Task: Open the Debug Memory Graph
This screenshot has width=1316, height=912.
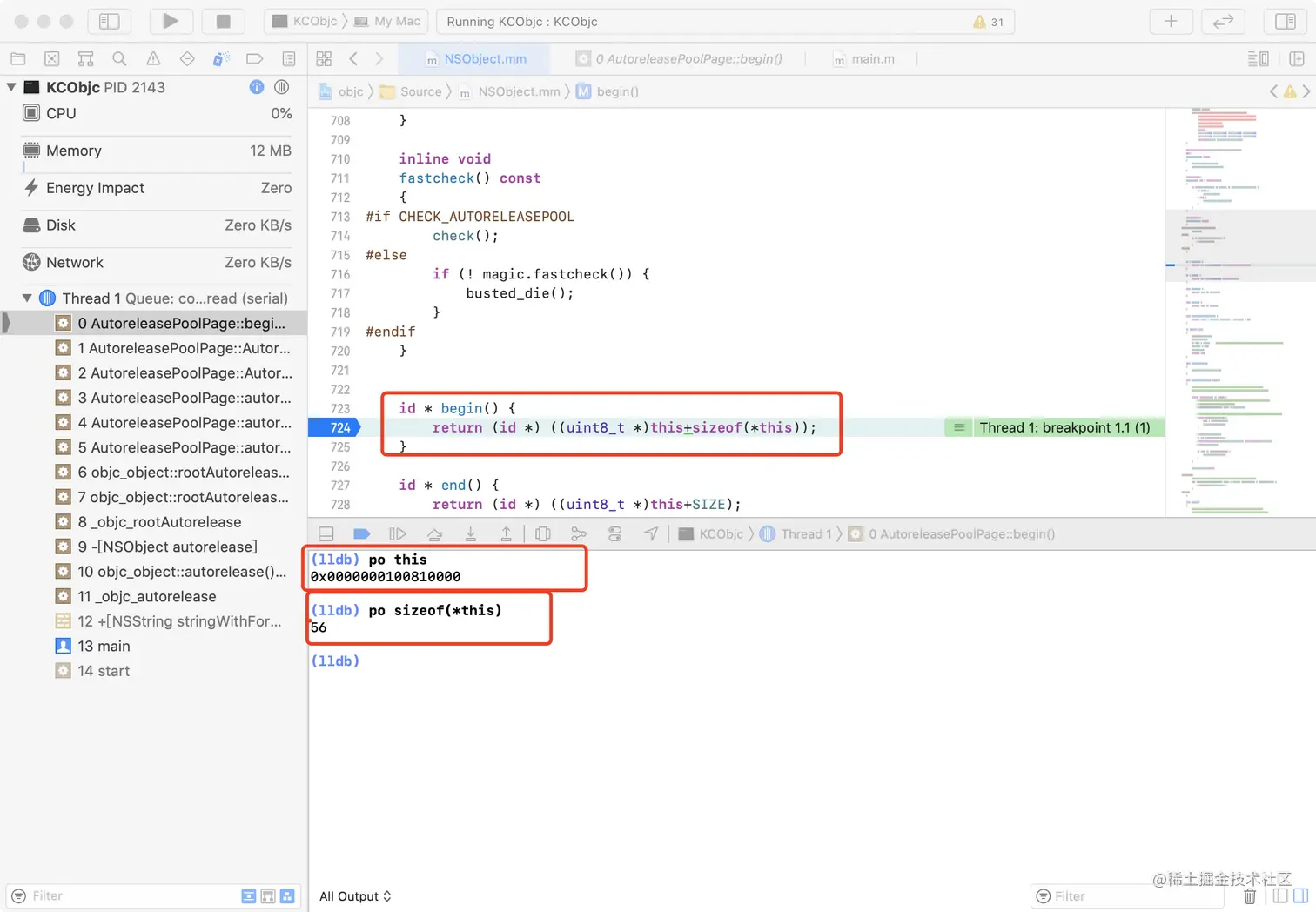Action: pyautogui.click(x=579, y=533)
